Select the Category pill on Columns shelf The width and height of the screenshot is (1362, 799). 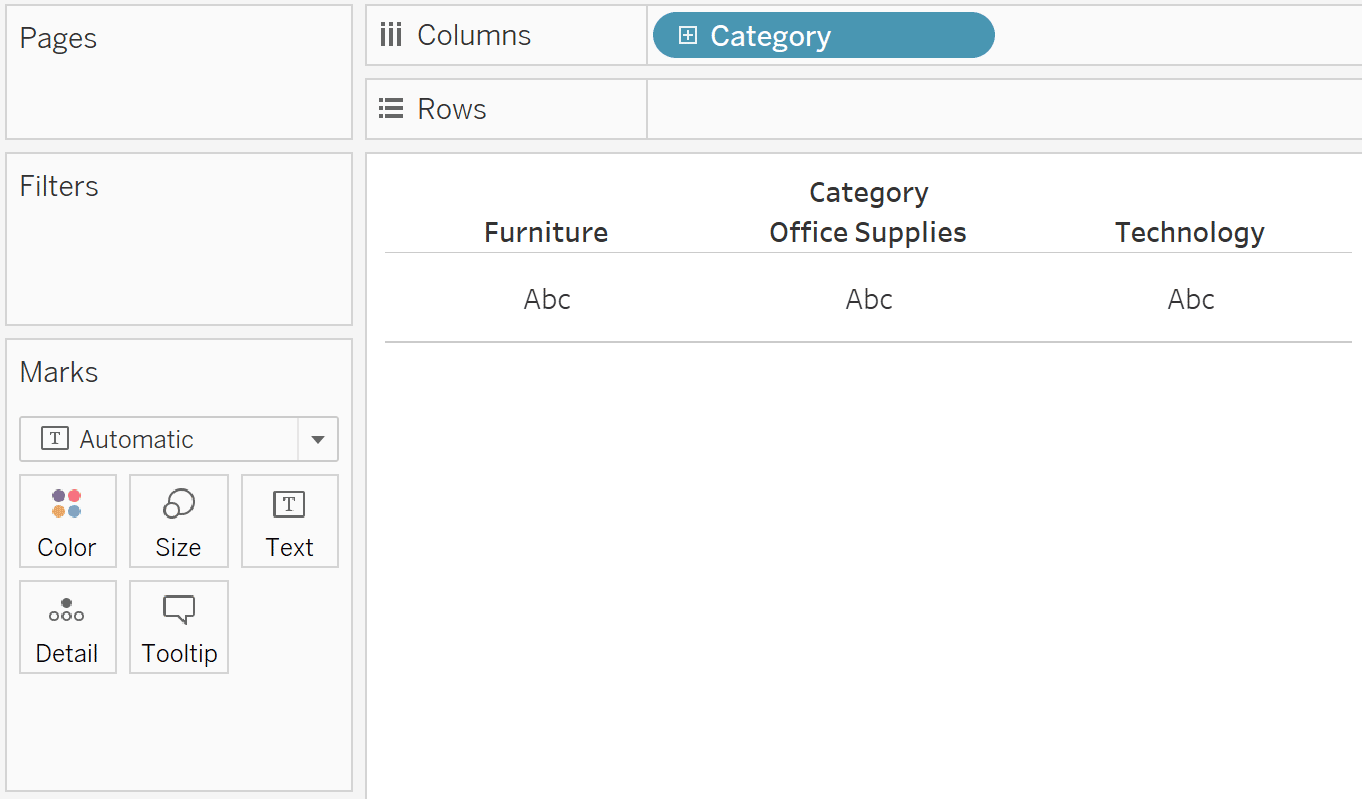823,36
